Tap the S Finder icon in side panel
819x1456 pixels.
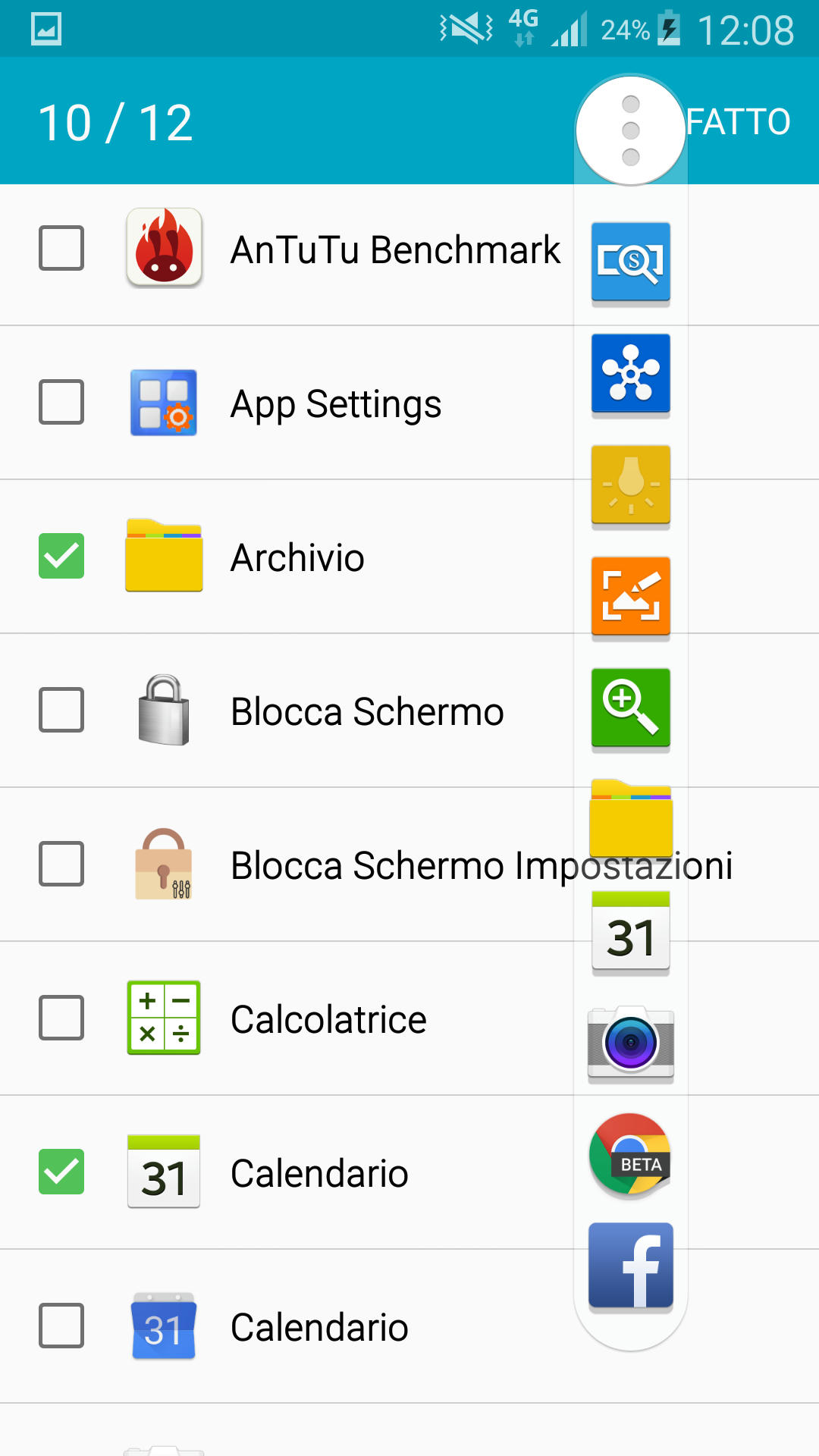point(630,262)
